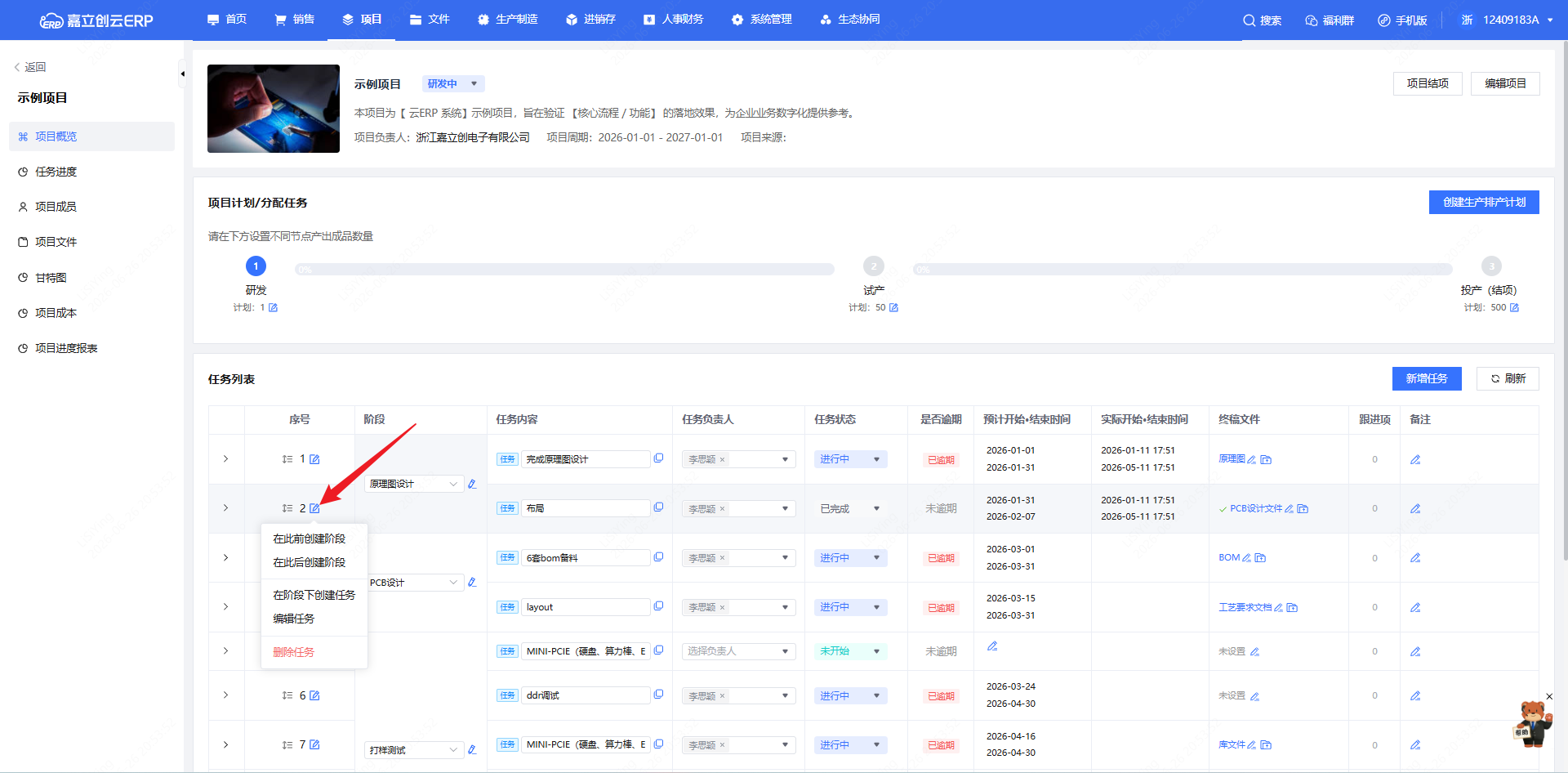Edit the 研发 plan quantity icon

pos(273,308)
